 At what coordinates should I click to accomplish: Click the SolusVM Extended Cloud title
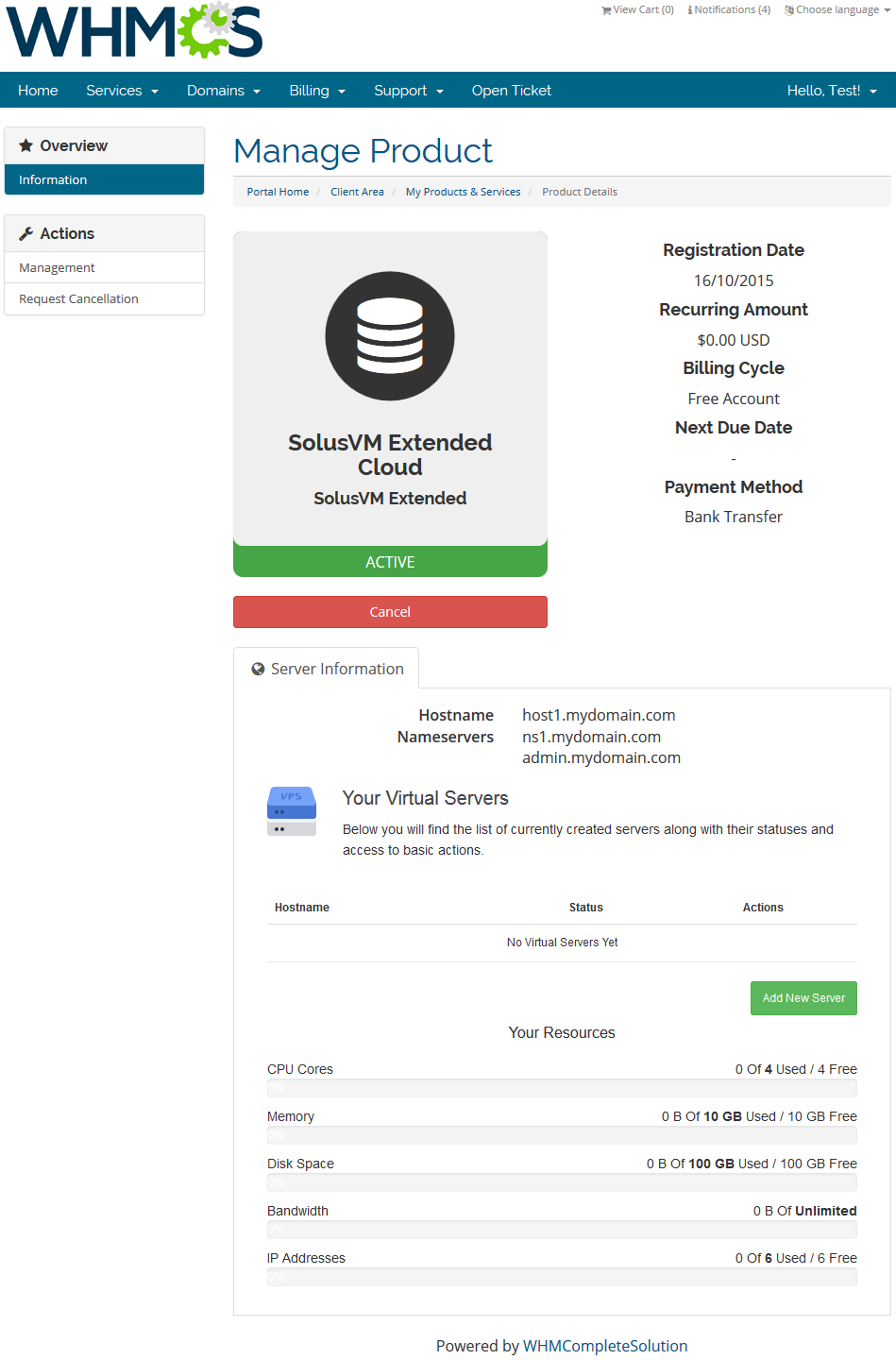tap(390, 454)
